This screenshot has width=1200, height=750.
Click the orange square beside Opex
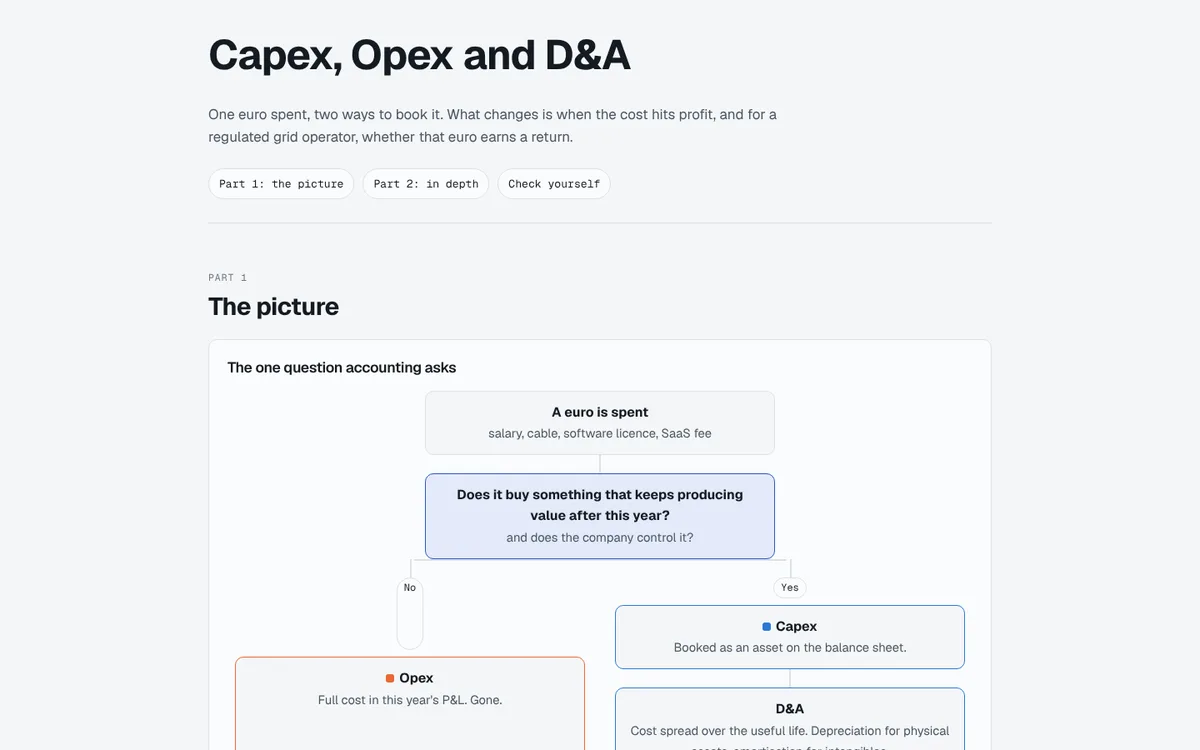coord(391,678)
